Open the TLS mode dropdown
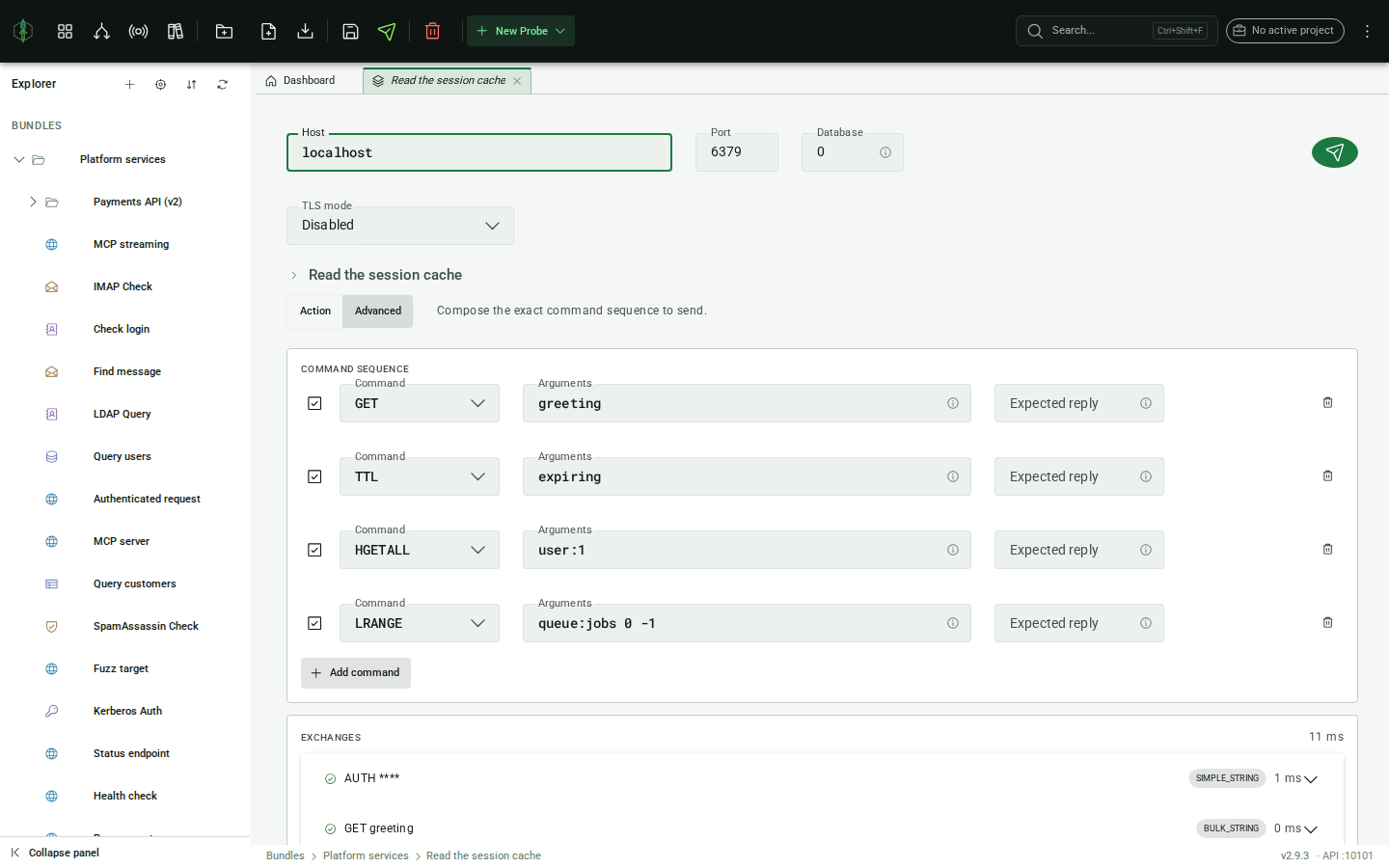Viewport: 1389px width, 868px height. point(400,226)
